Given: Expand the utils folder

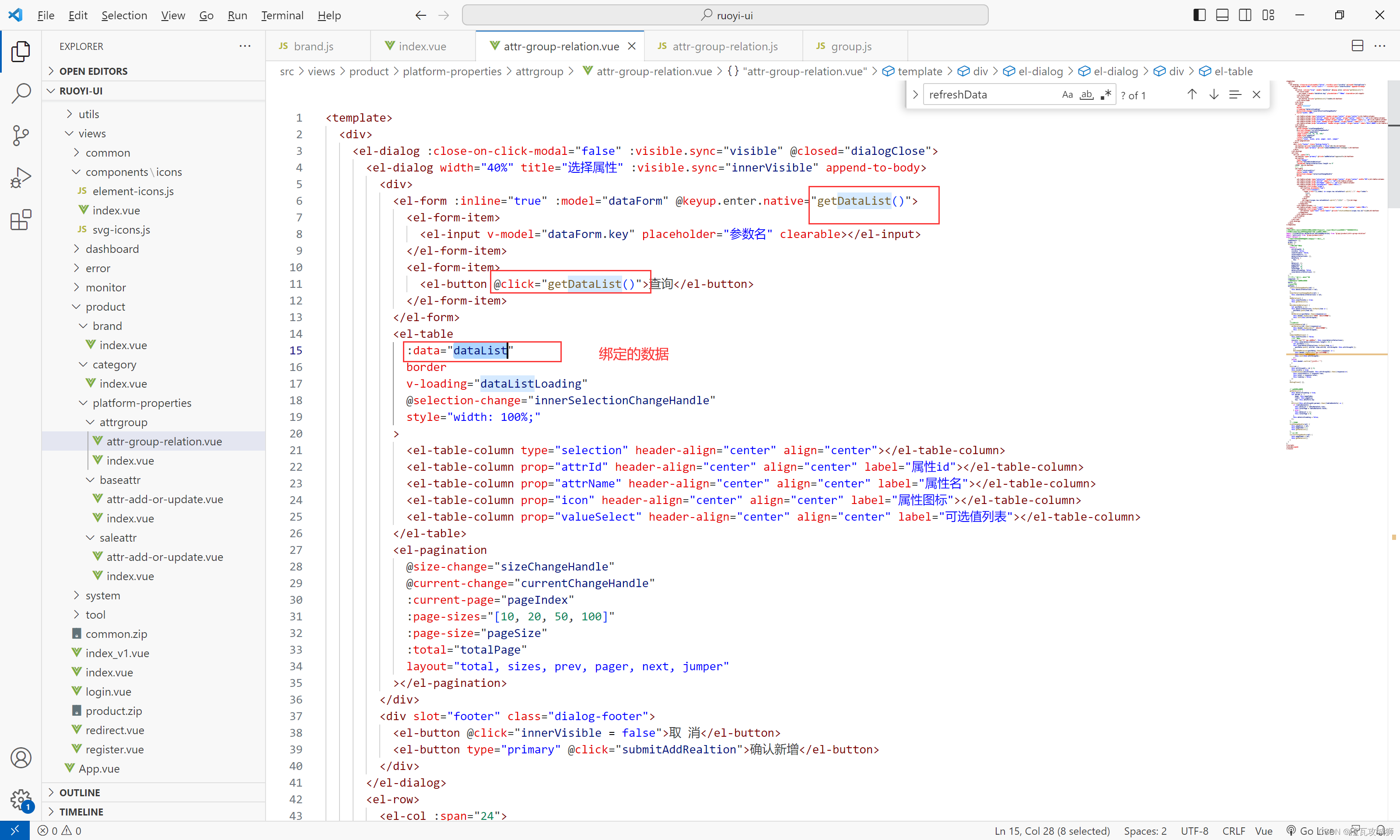Looking at the screenshot, I should pyautogui.click(x=154, y=114).
